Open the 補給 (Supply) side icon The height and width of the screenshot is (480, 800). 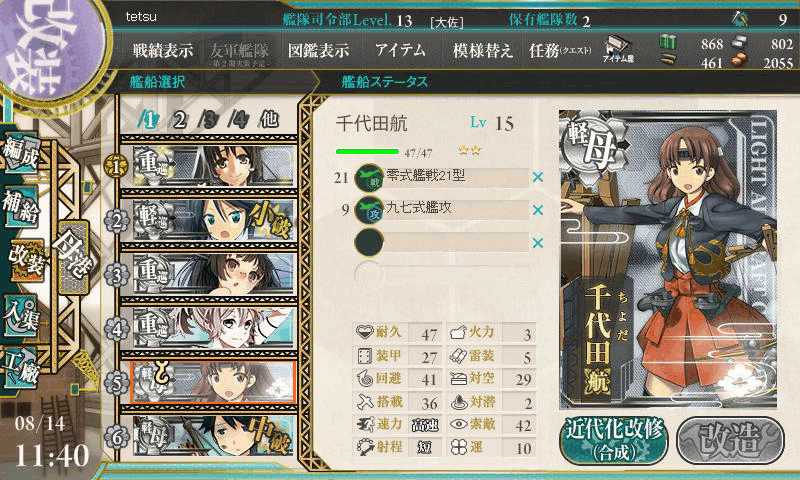[x=21, y=206]
